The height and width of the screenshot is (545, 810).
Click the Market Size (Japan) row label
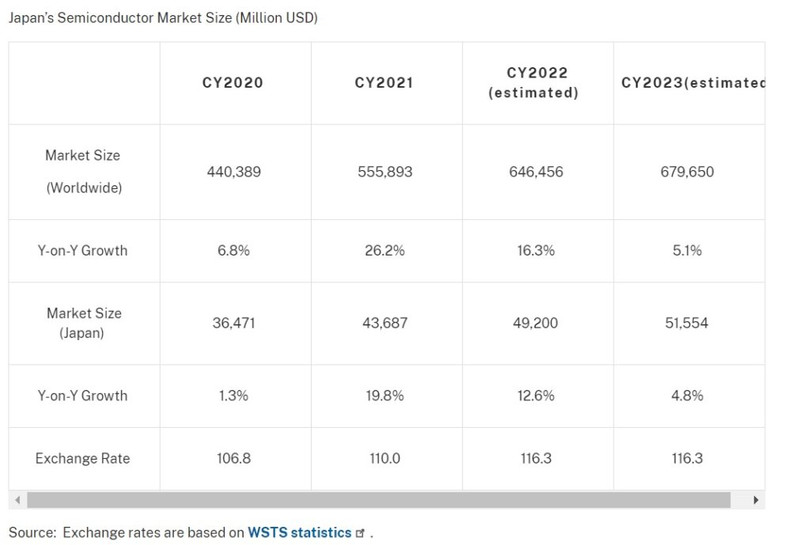83,323
